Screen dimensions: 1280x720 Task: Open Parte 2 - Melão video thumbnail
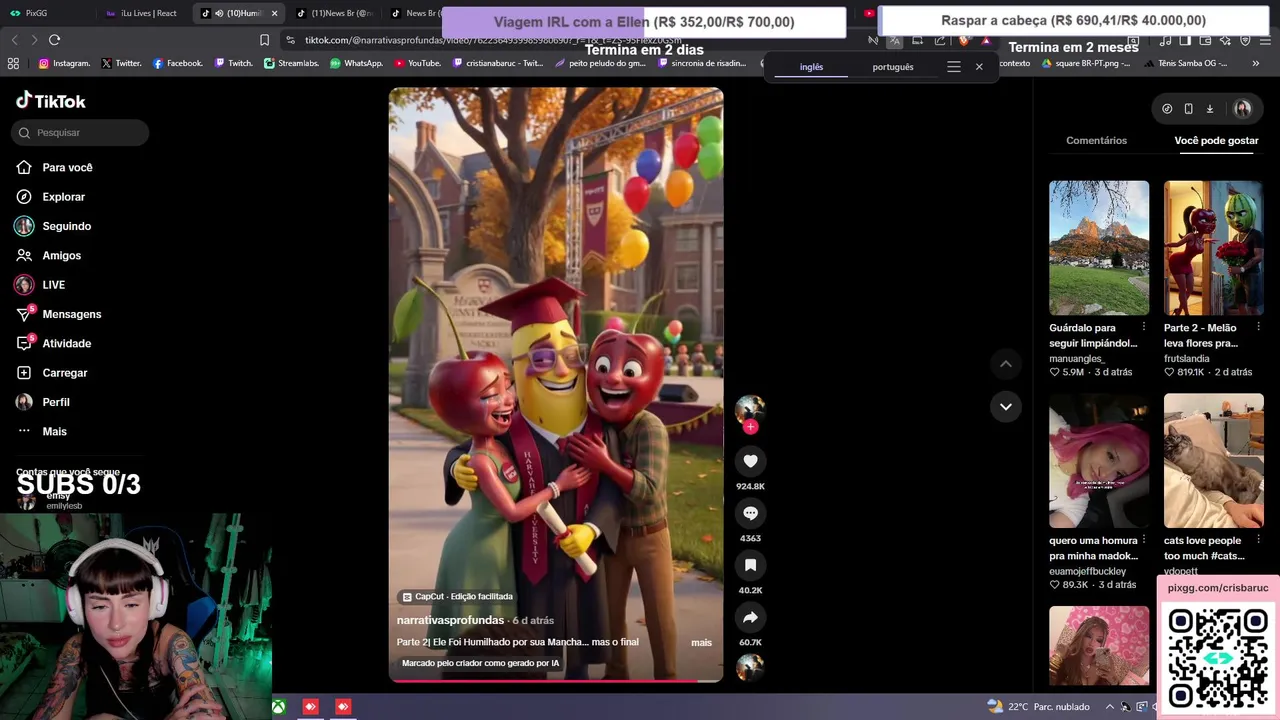tap(1213, 248)
